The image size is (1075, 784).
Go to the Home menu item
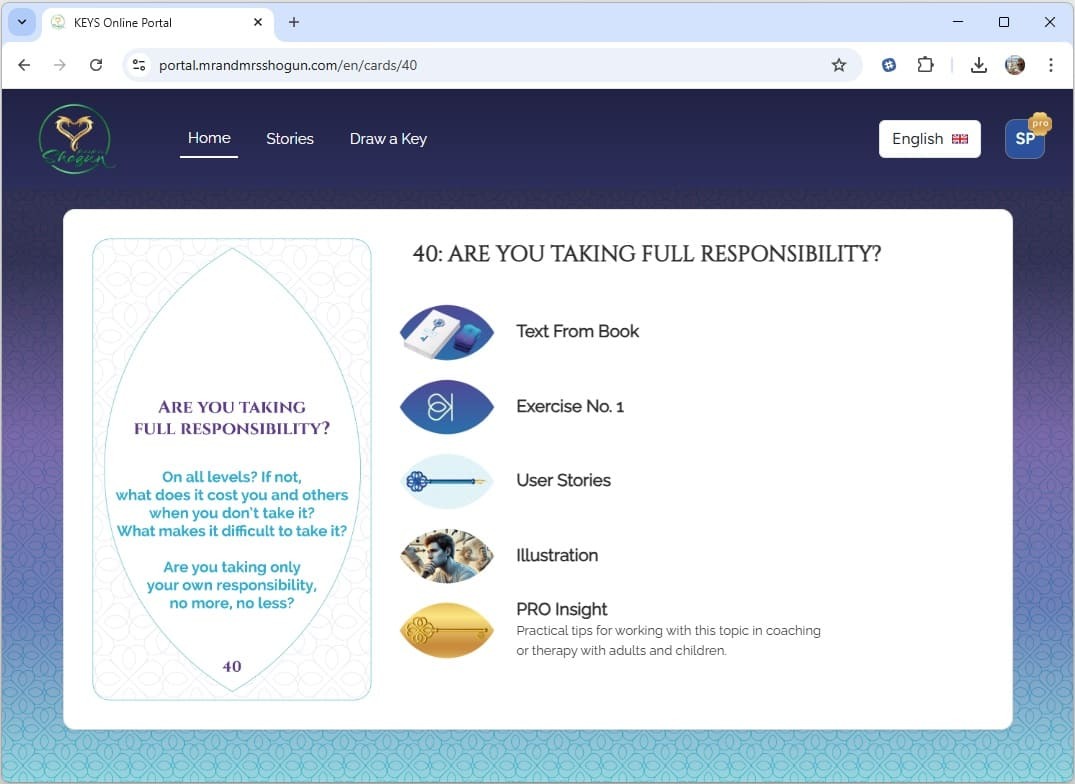coord(209,138)
